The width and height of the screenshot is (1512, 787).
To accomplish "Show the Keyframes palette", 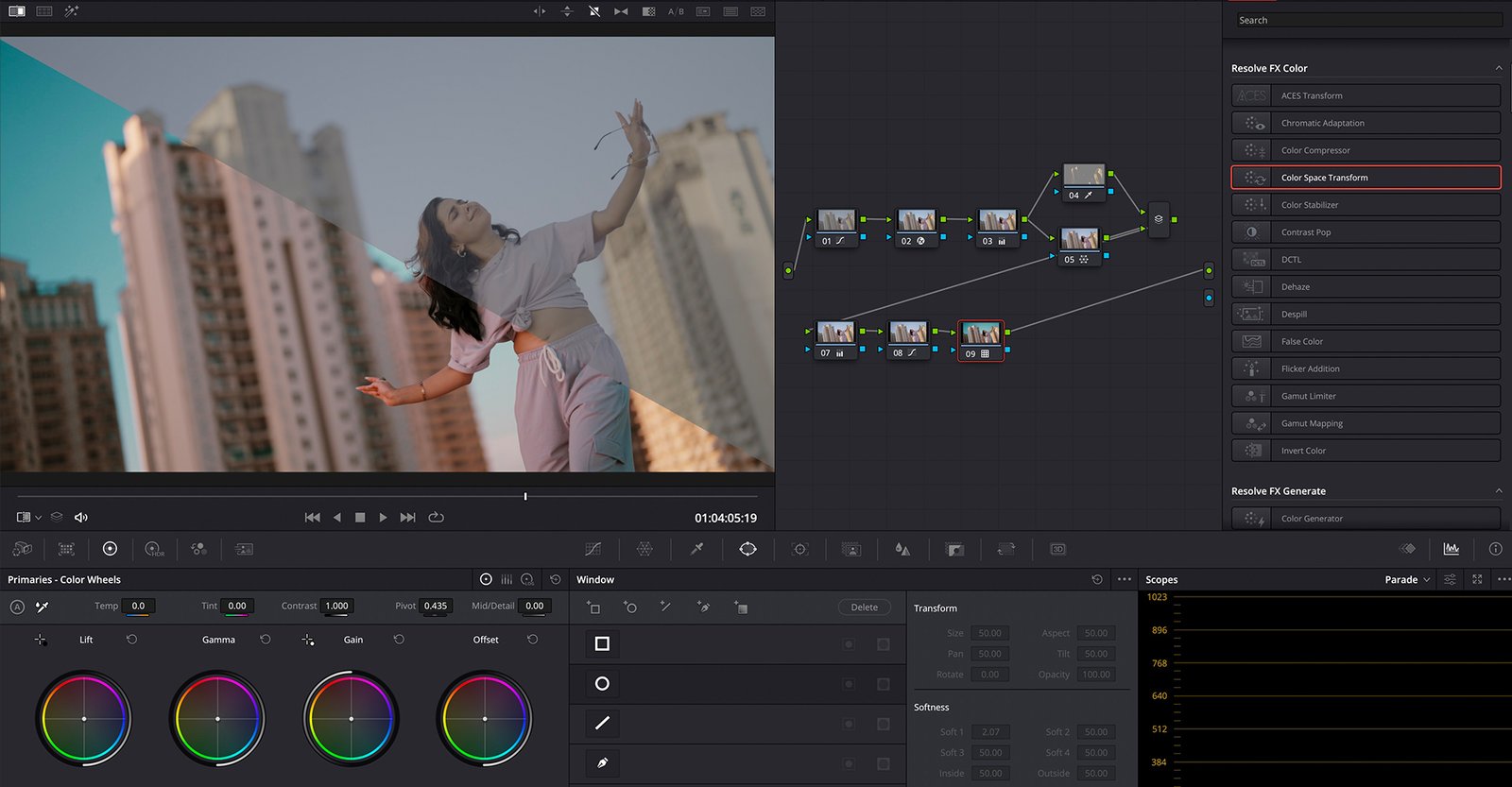I will pos(1407,549).
